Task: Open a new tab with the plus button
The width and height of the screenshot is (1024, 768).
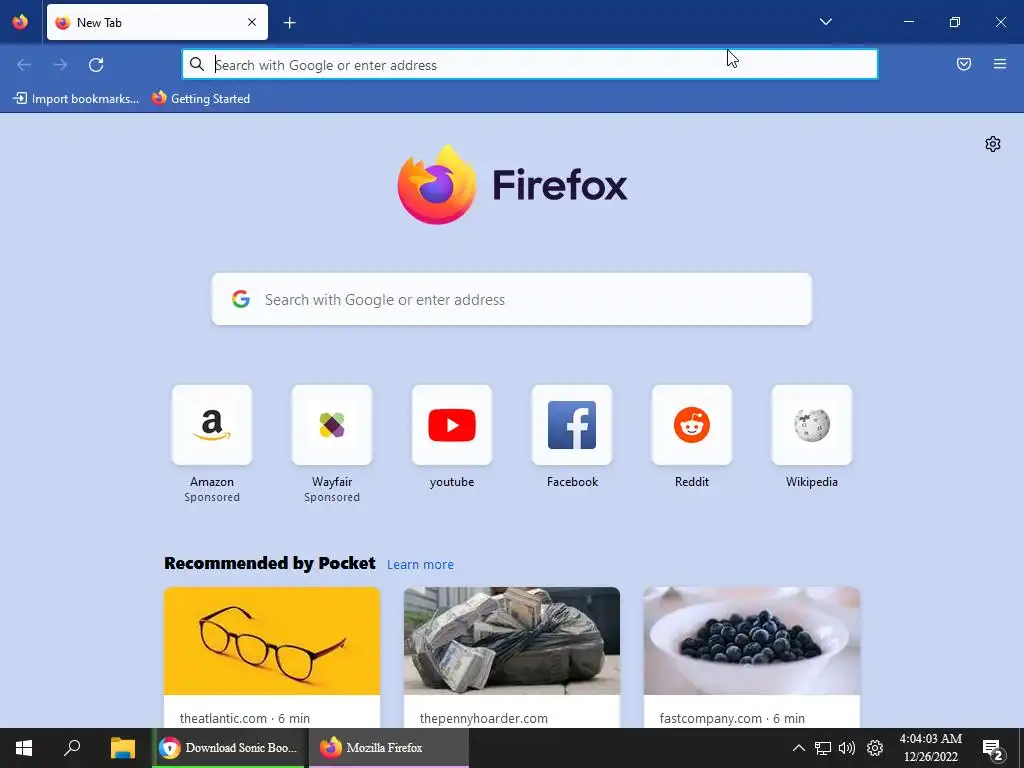Action: point(289,23)
